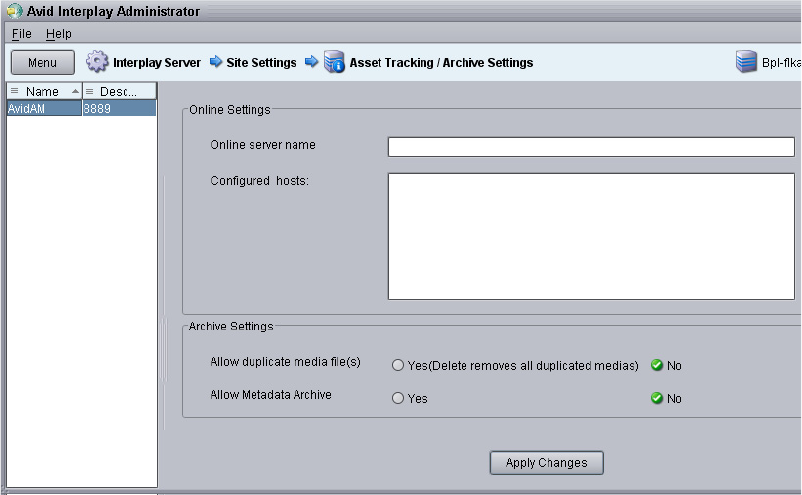
Task: Click inside the Configured hosts box
Action: click(591, 236)
